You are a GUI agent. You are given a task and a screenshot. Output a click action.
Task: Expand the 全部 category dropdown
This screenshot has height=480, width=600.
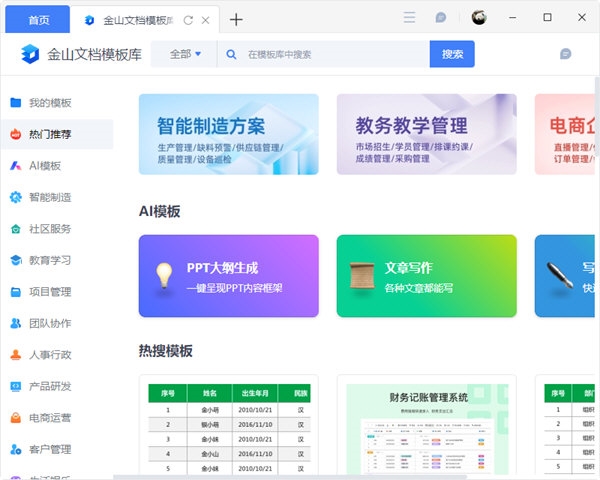tap(185, 54)
